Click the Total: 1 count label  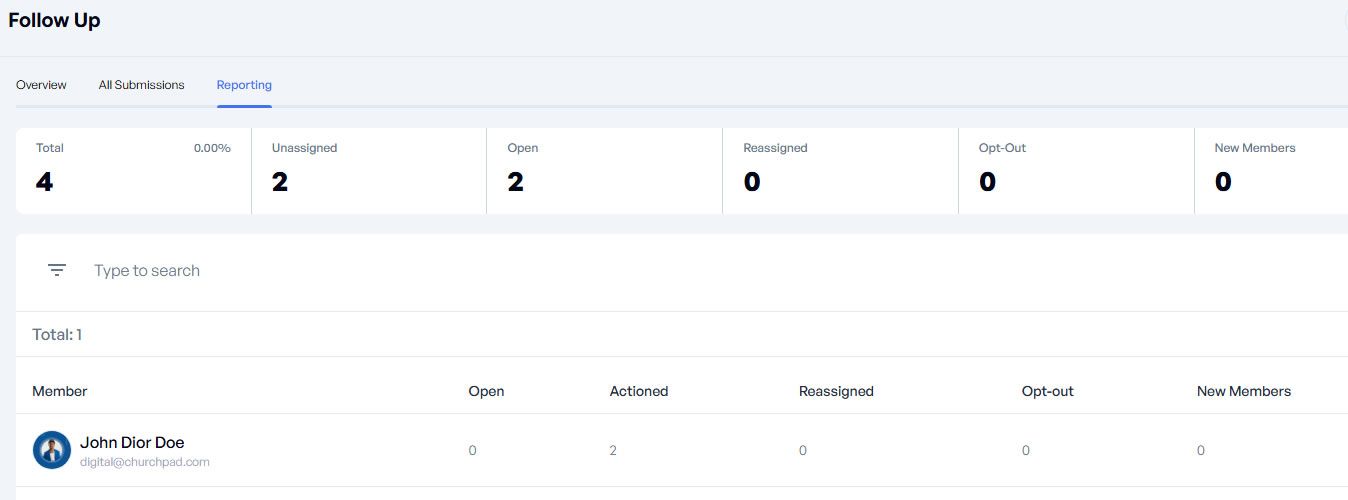(57, 334)
